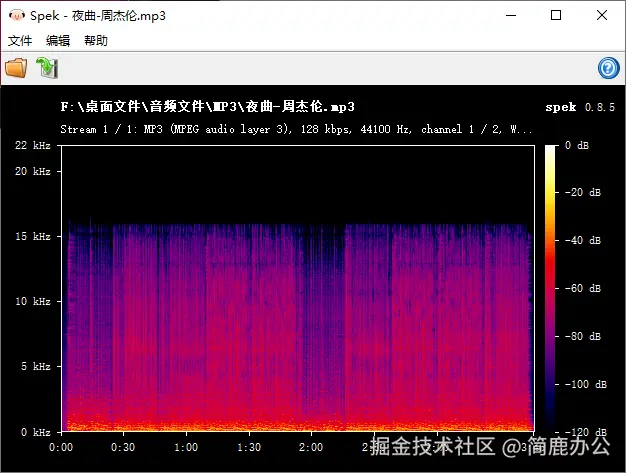Open the 帮助 menu
The width and height of the screenshot is (626, 473).
coord(96,40)
